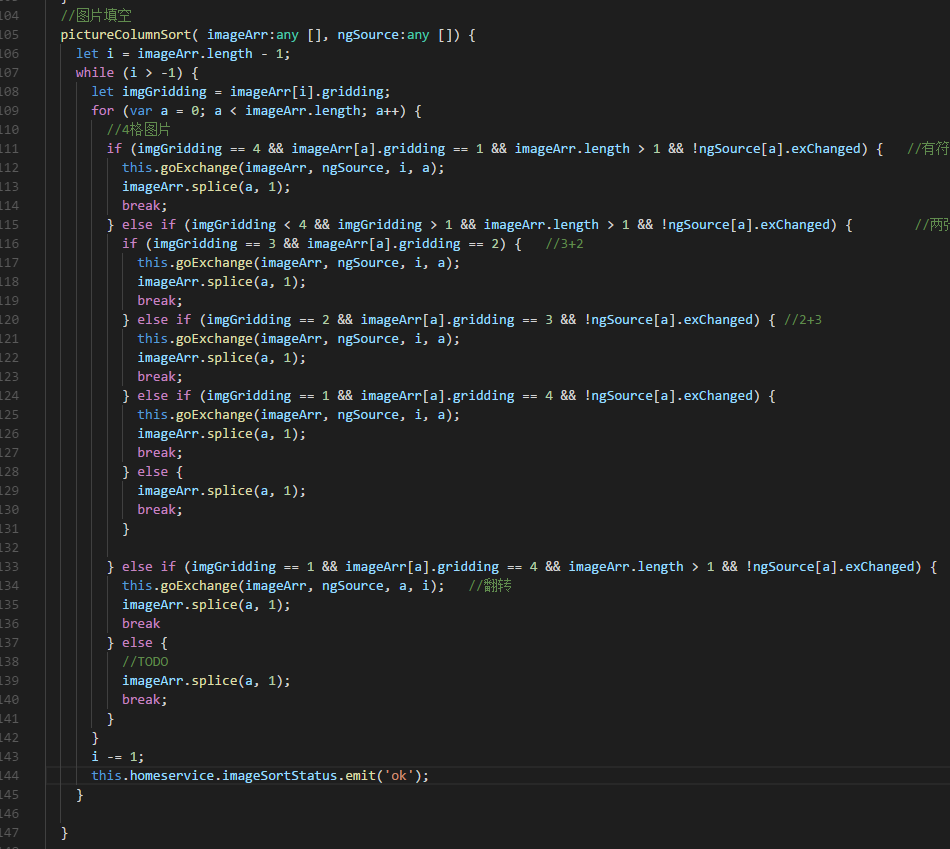The height and width of the screenshot is (849, 950).
Task: Click 'a < imageArr.length' in the for header
Action: coord(287,111)
